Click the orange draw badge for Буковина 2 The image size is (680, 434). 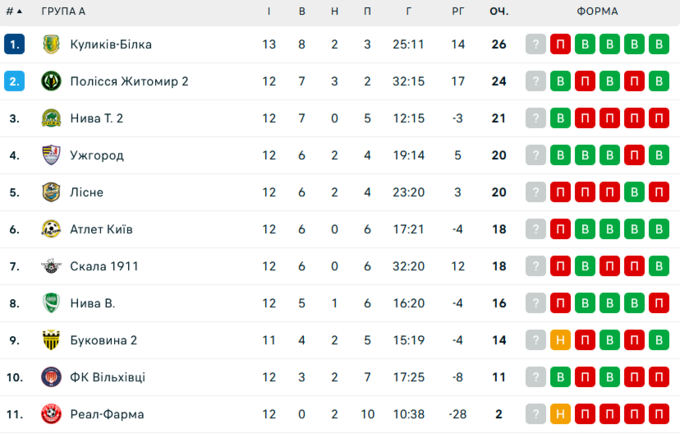point(561,340)
